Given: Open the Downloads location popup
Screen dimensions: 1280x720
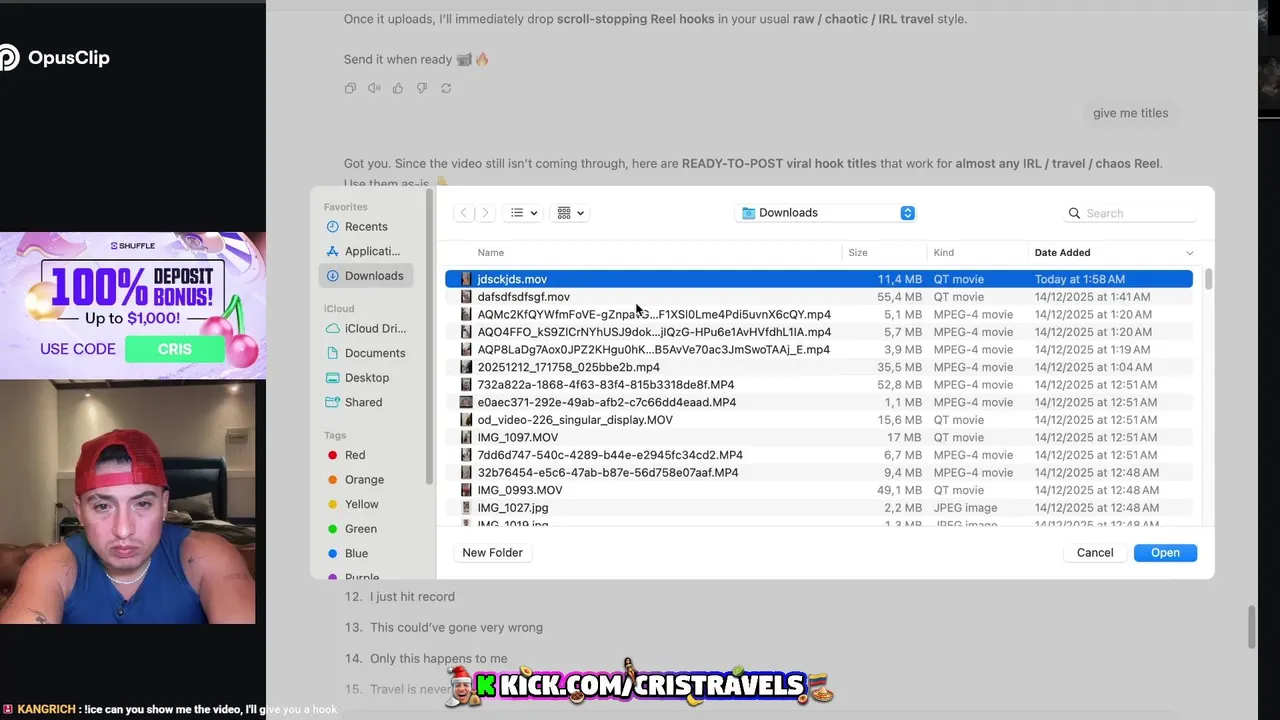Looking at the screenshot, I should (827, 213).
